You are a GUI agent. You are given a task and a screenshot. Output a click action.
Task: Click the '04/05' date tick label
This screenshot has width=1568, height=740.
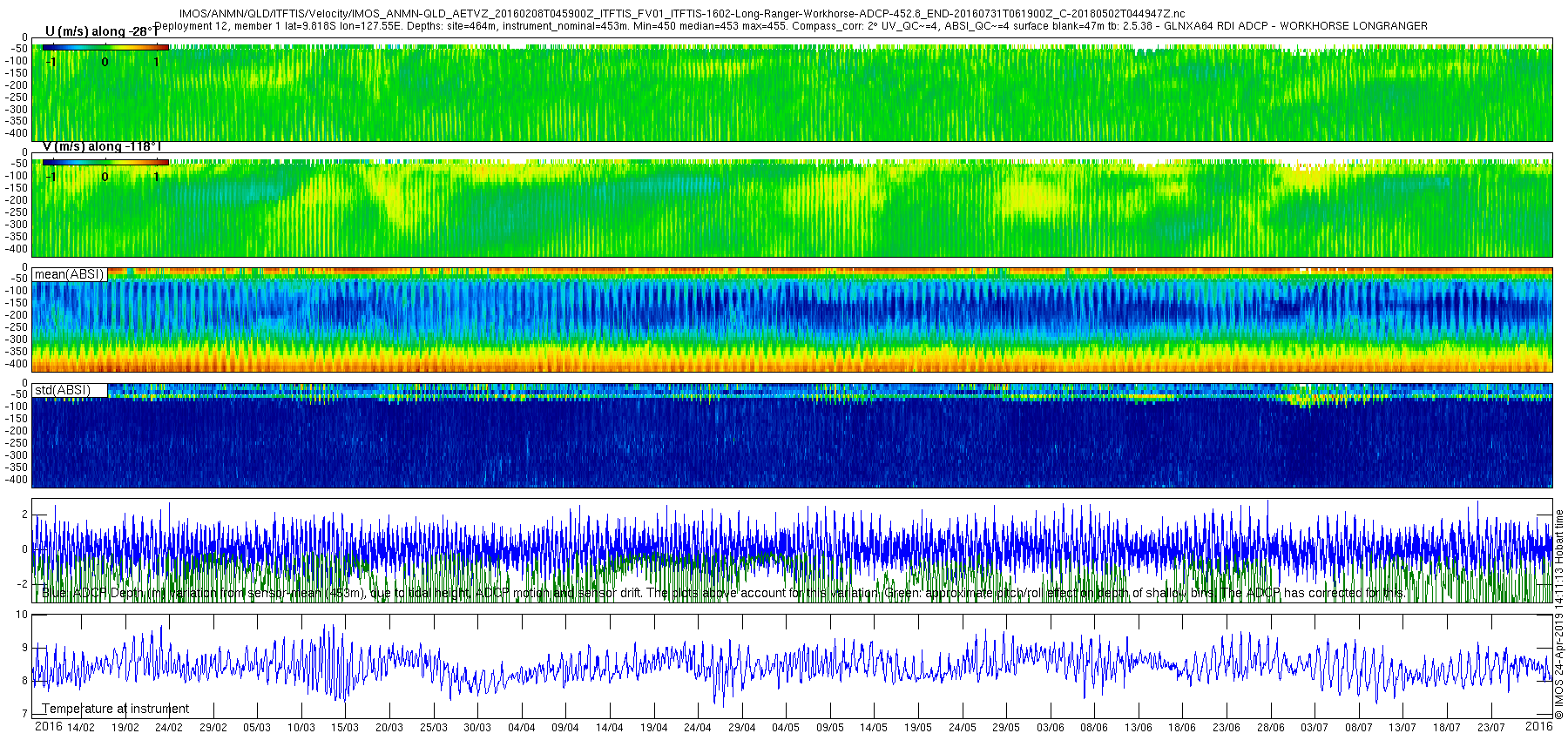pyautogui.click(x=786, y=728)
